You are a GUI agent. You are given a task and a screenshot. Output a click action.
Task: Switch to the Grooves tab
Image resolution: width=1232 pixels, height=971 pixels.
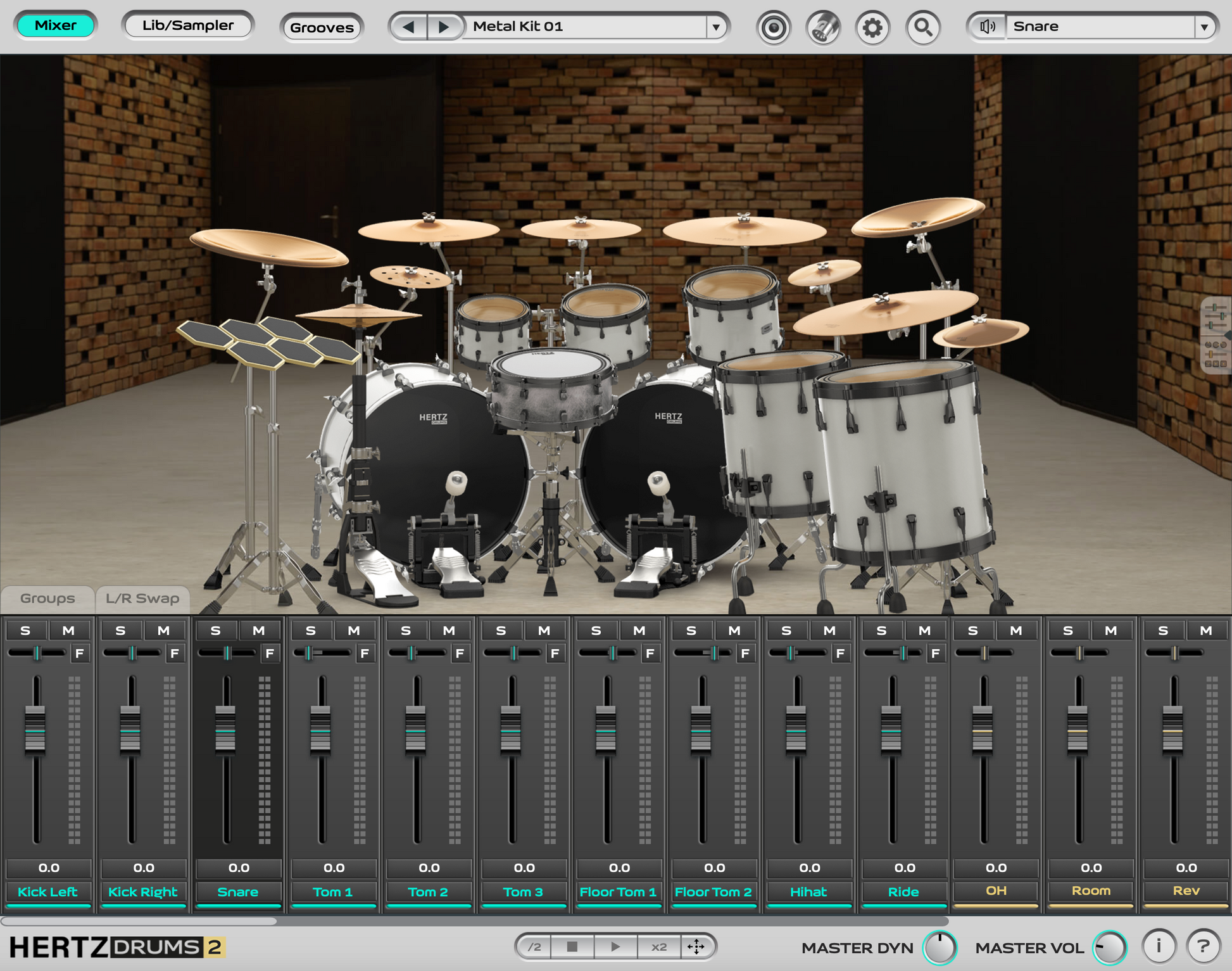coord(322,27)
